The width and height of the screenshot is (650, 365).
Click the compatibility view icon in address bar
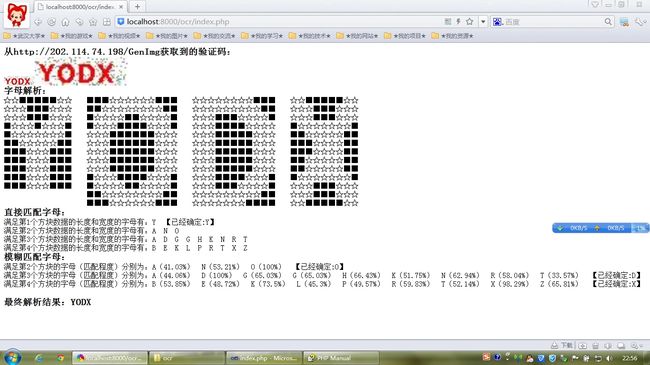[x=448, y=21]
